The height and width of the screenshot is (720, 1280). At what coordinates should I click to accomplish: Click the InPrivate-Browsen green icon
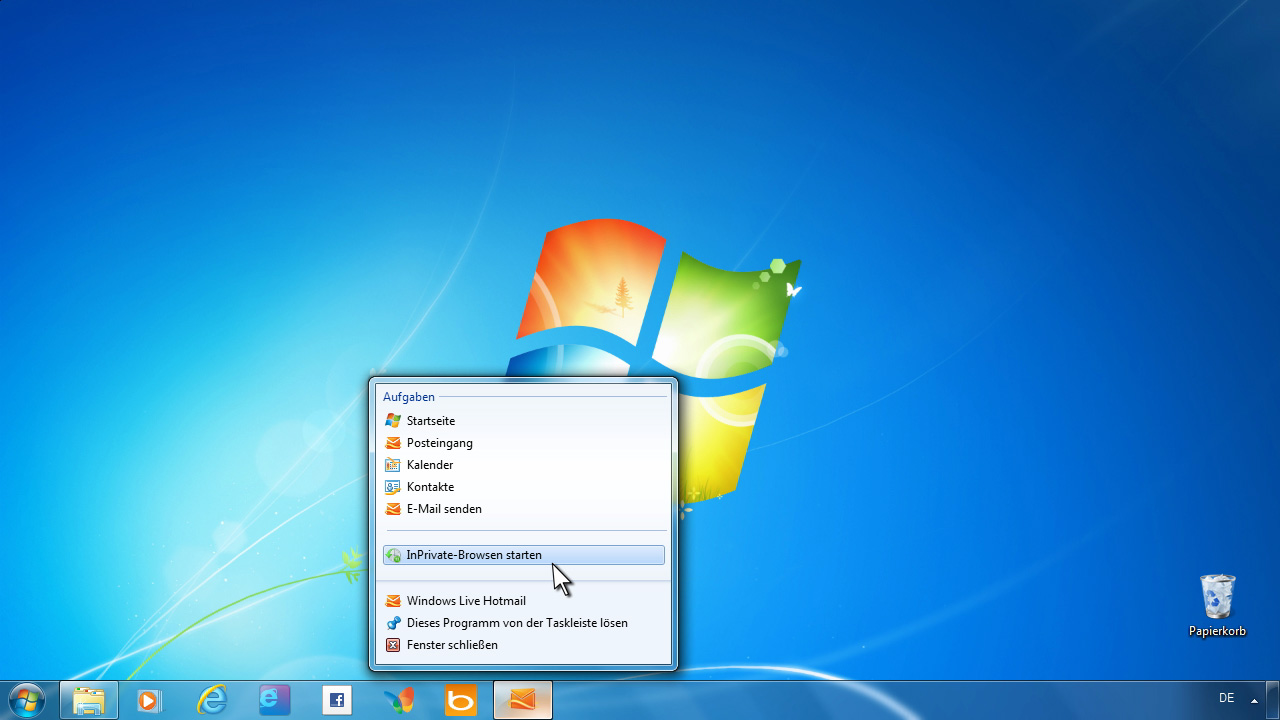click(x=393, y=555)
